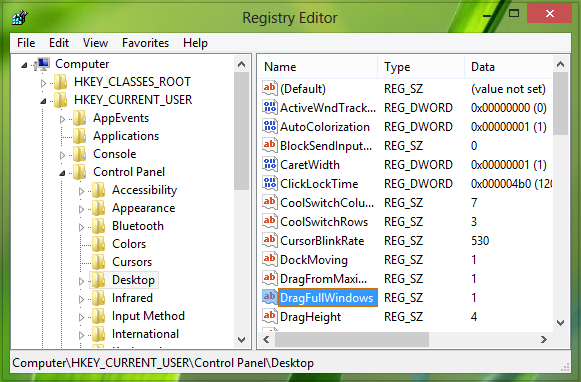Open the Favorites menu

click(x=145, y=43)
